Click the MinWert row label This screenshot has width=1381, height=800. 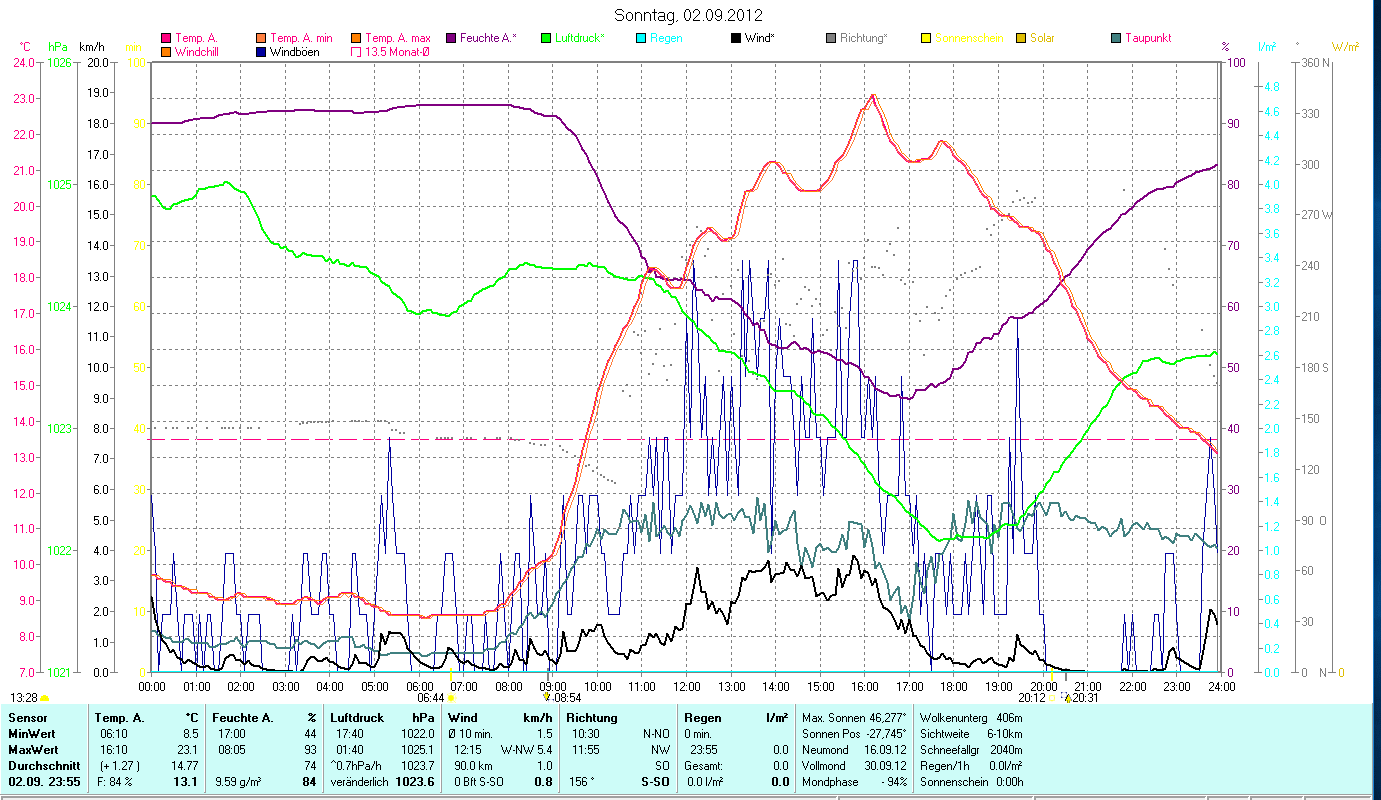pyautogui.click(x=31, y=734)
